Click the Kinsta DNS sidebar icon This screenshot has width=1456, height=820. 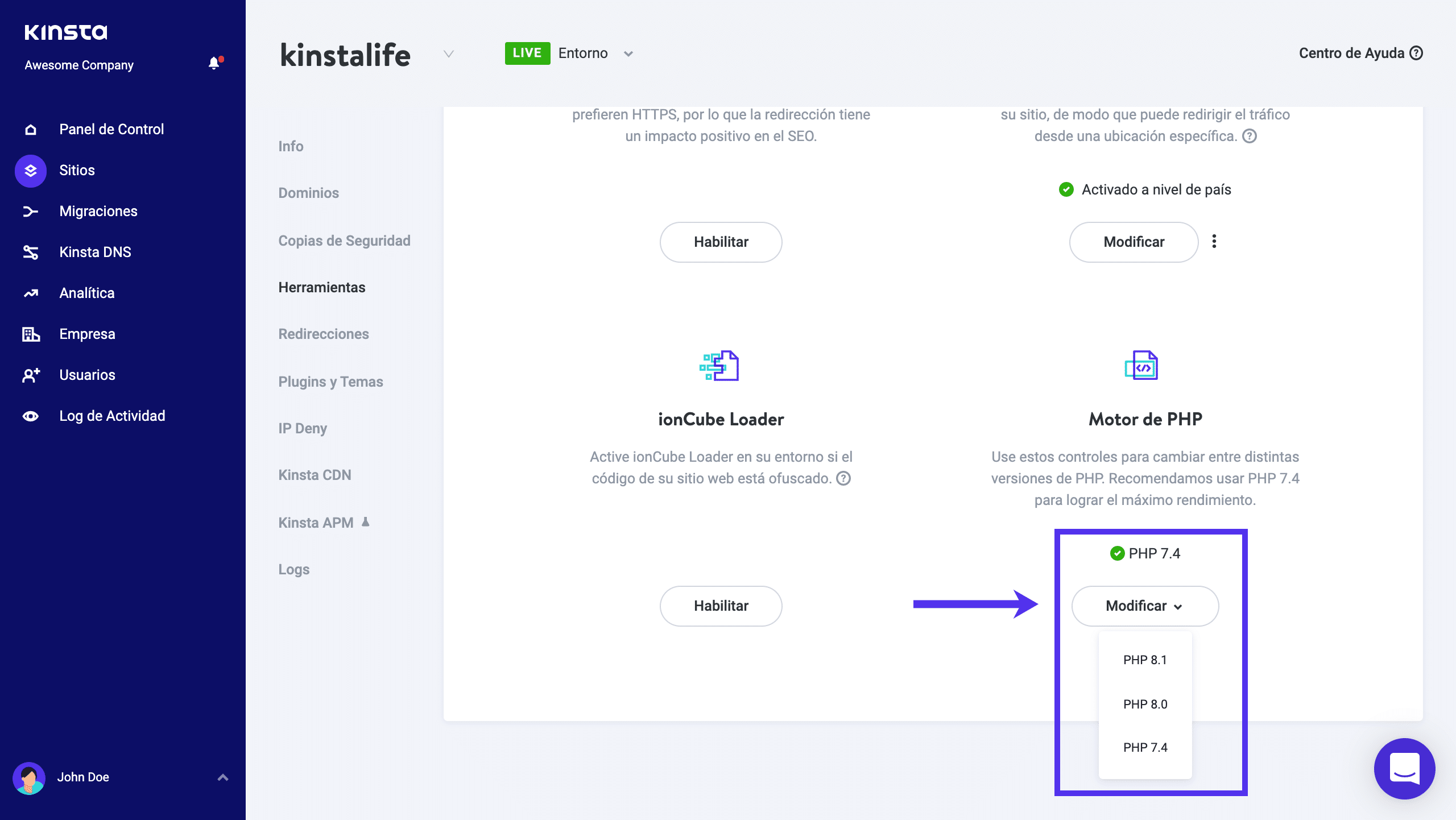31,252
